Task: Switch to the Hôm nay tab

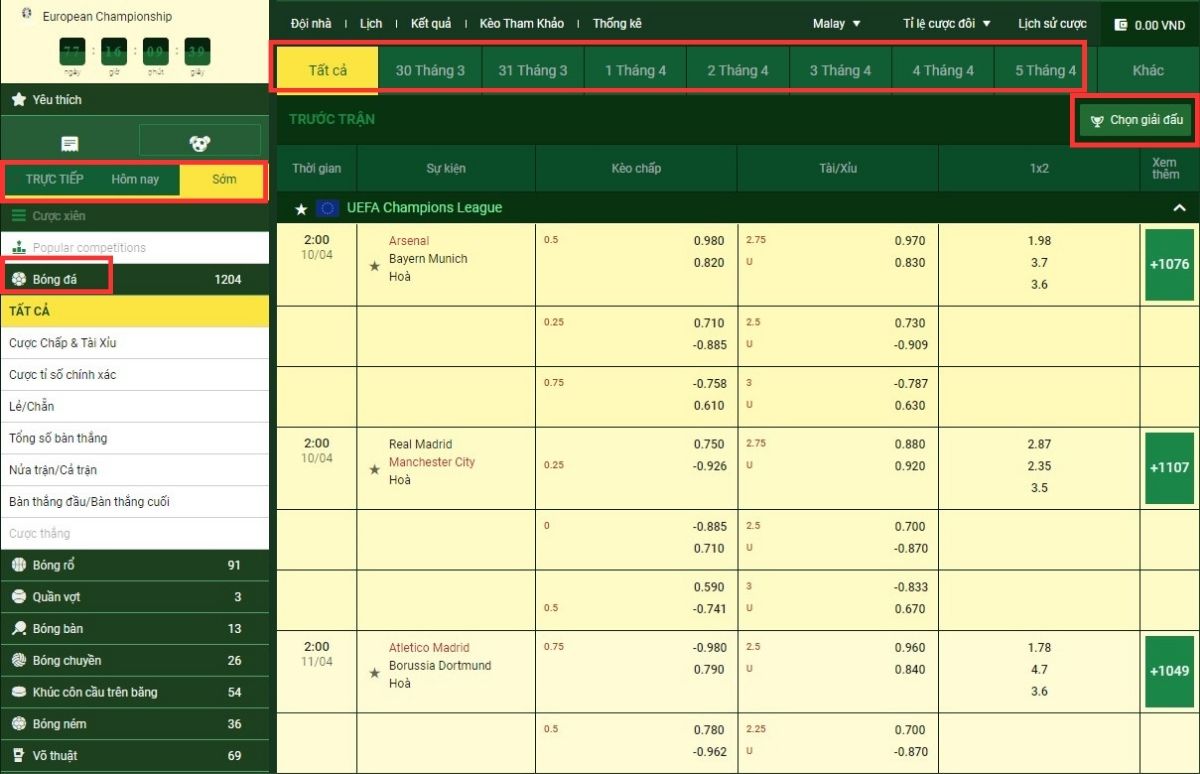Action: click(135, 180)
